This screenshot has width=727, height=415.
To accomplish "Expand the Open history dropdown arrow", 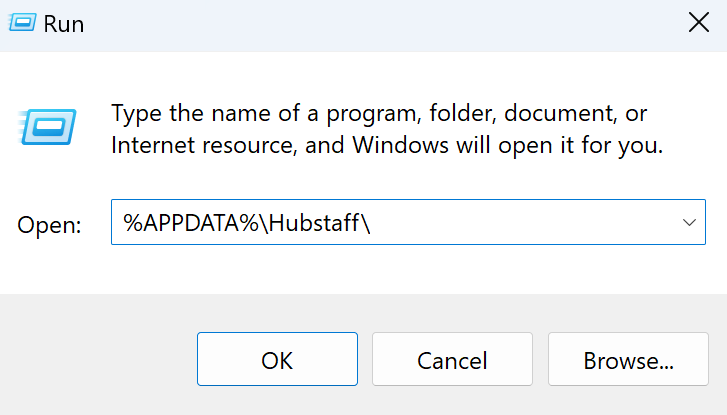I will point(689,223).
